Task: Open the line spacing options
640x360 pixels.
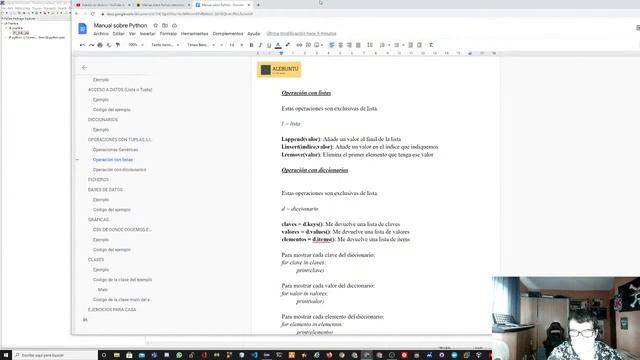Action: (370, 45)
